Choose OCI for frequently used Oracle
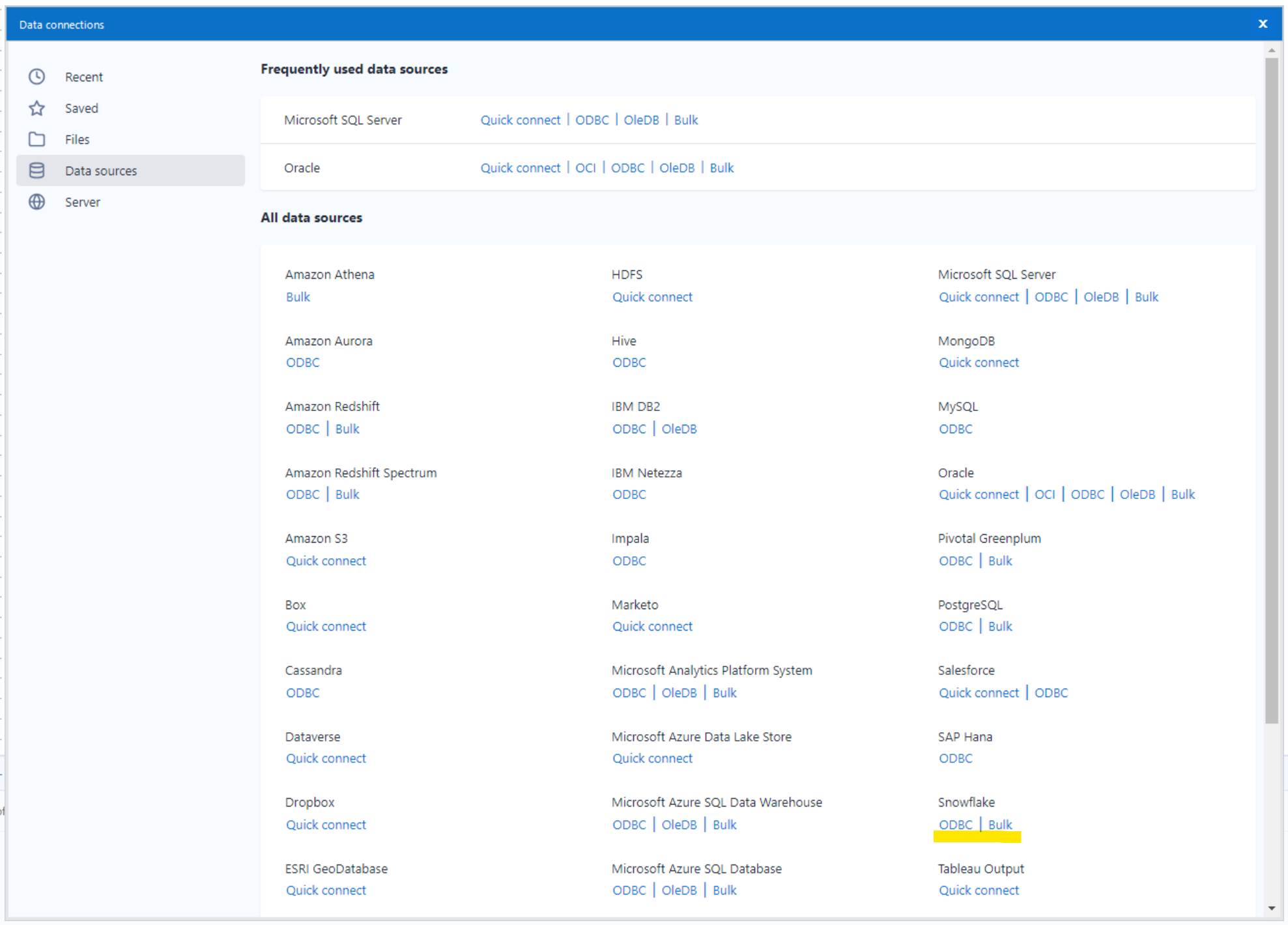 click(x=585, y=168)
